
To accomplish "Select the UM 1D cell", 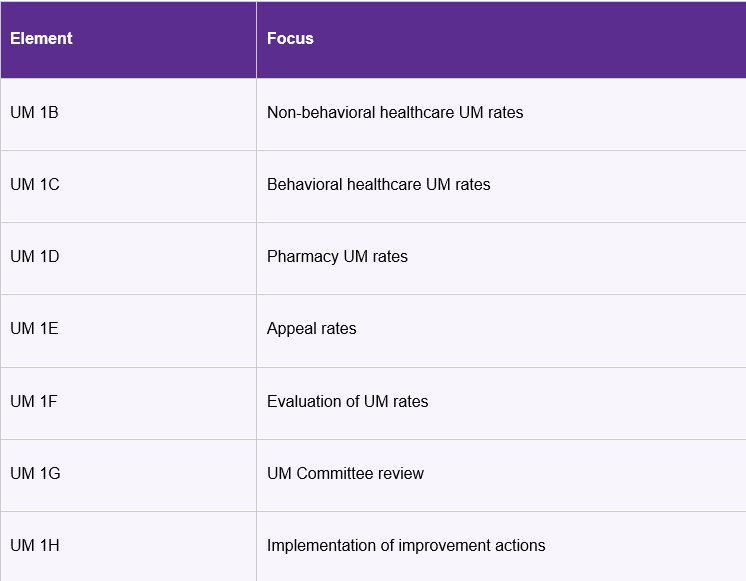I will (35, 257).
